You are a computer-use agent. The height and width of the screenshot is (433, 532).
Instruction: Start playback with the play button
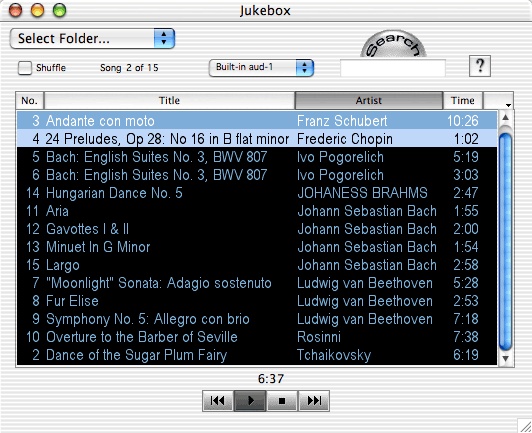(250, 401)
